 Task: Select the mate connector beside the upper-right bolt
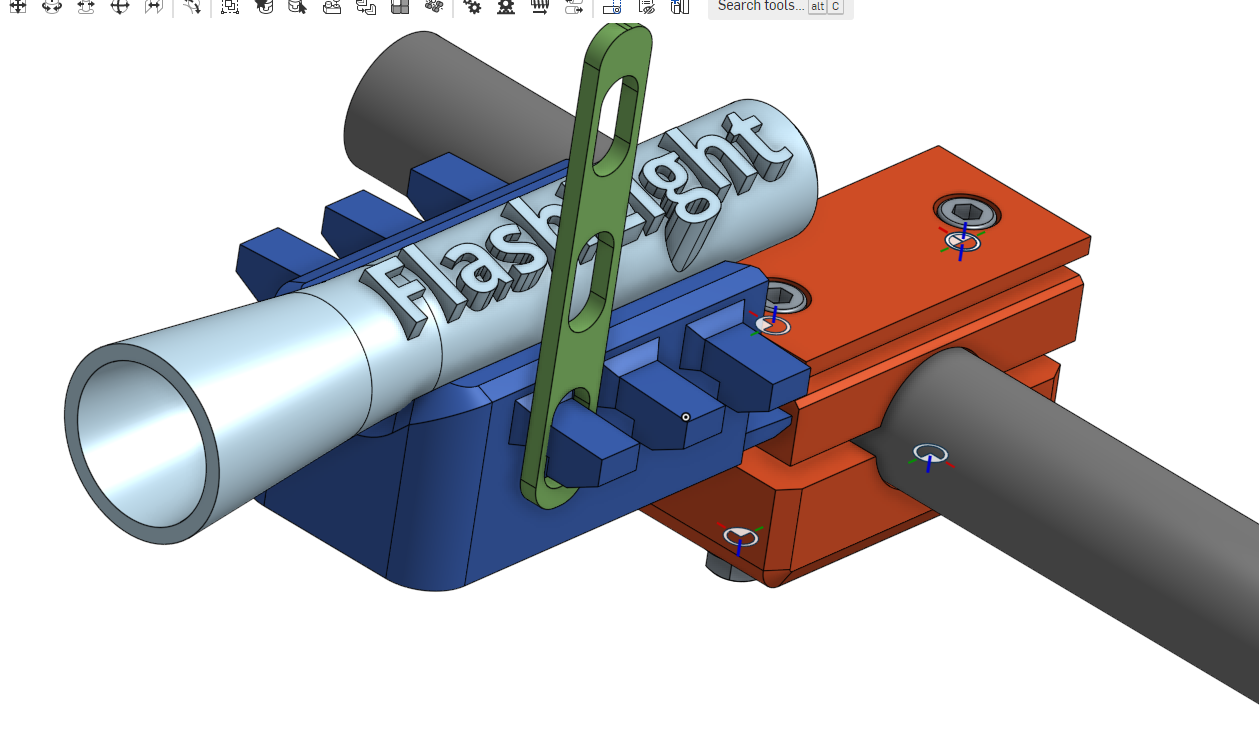tap(962, 242)
